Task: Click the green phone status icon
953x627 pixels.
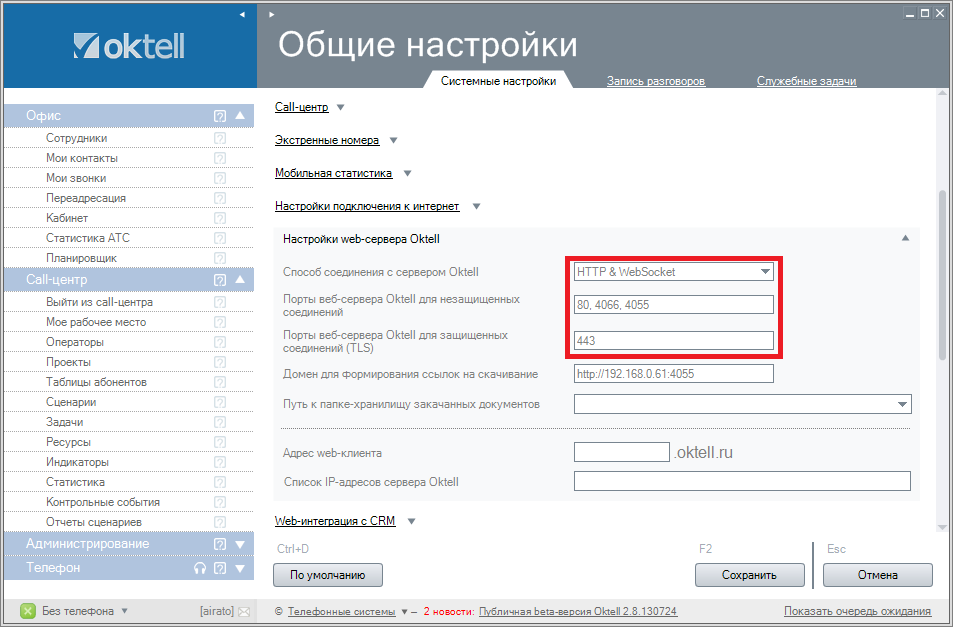Action: tap(28, 611)
